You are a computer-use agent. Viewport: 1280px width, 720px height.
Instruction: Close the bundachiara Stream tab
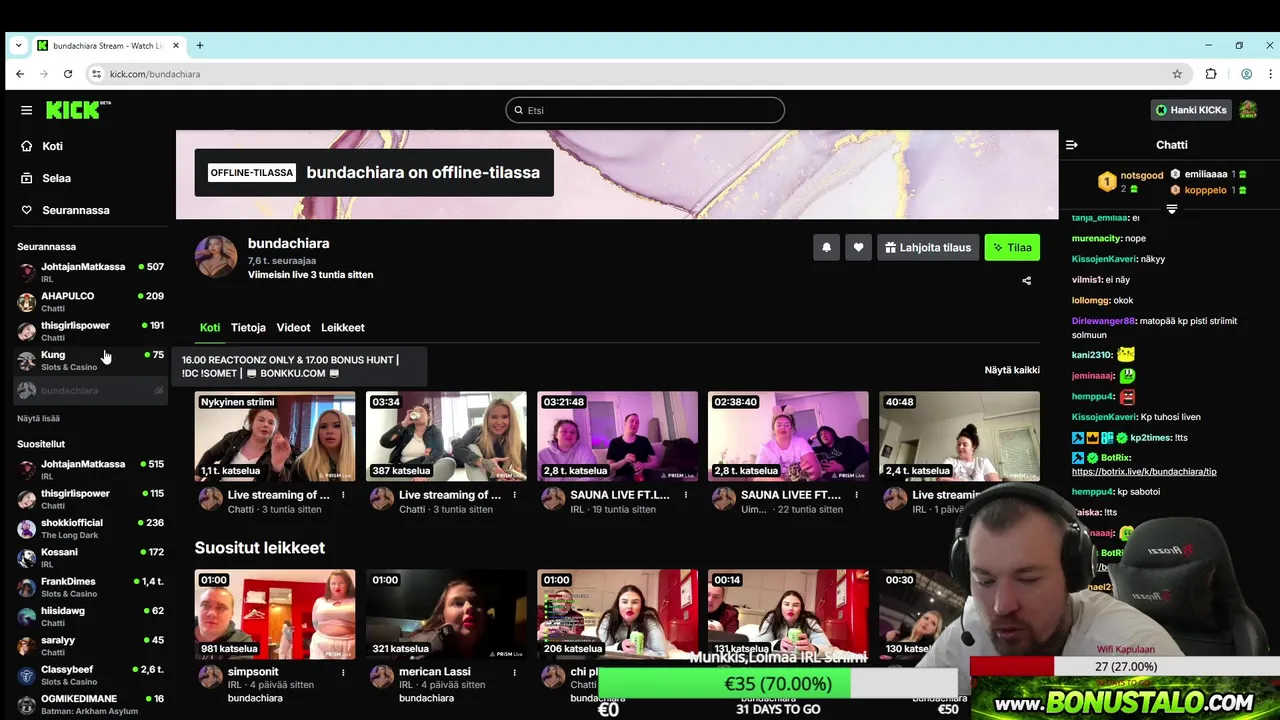point(176,45)
